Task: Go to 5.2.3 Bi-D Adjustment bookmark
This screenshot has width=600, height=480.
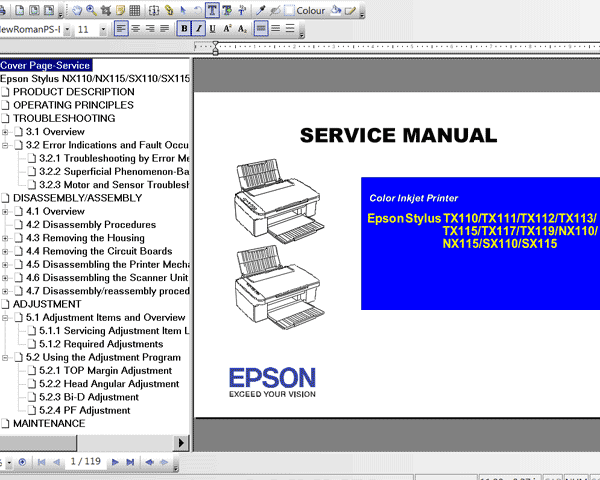Action: click(x=89, y=397)
